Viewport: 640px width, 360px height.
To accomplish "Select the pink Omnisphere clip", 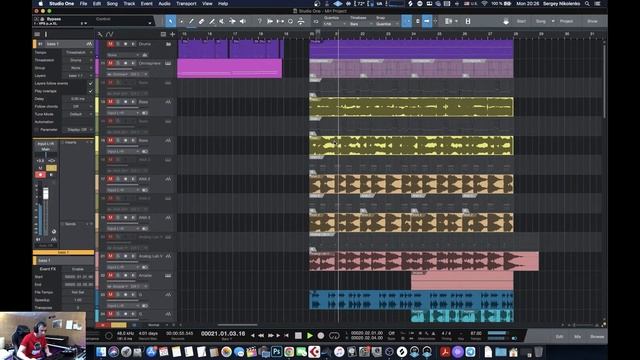I will point(229,68).
